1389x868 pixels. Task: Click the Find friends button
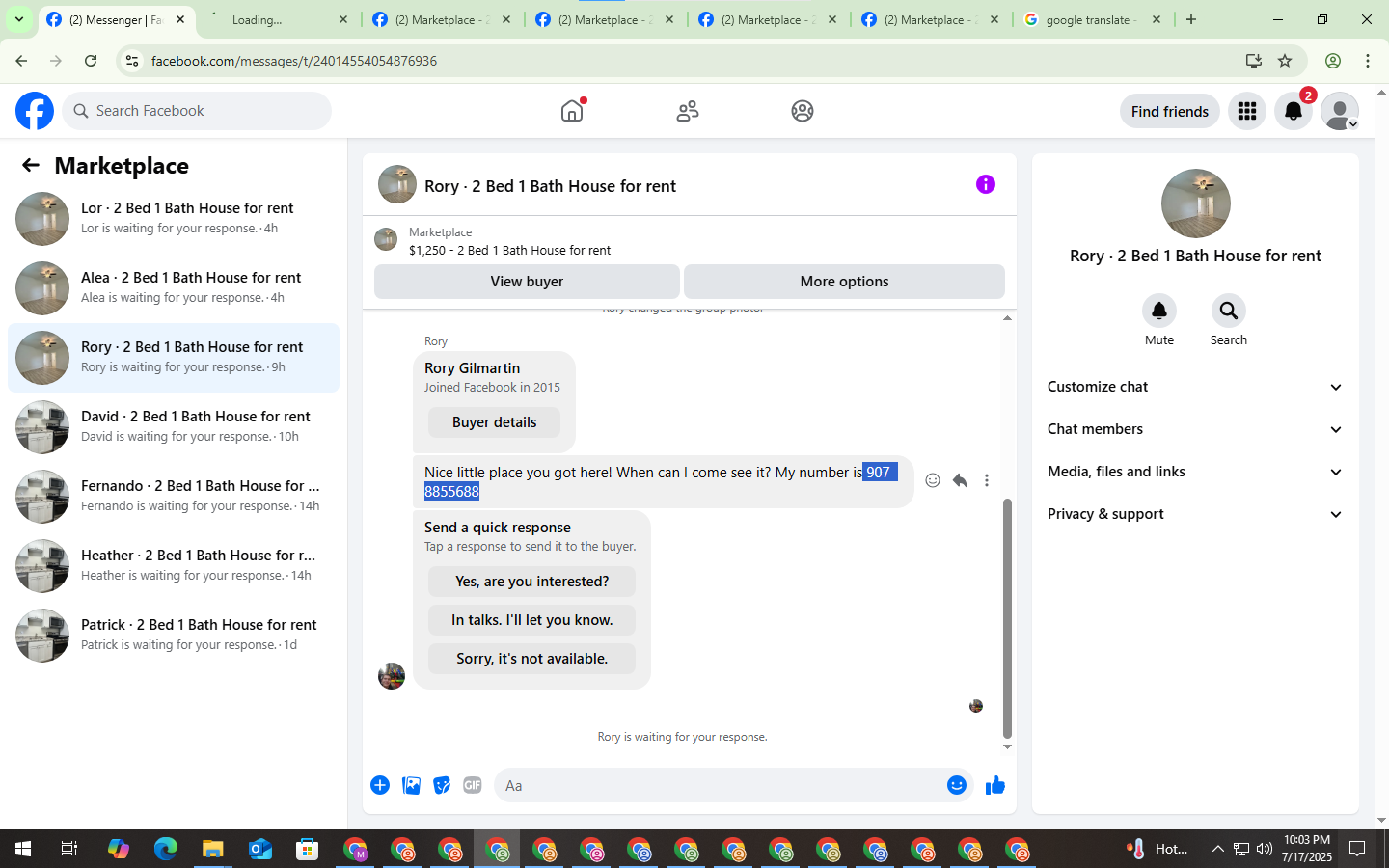[1170, 111]
